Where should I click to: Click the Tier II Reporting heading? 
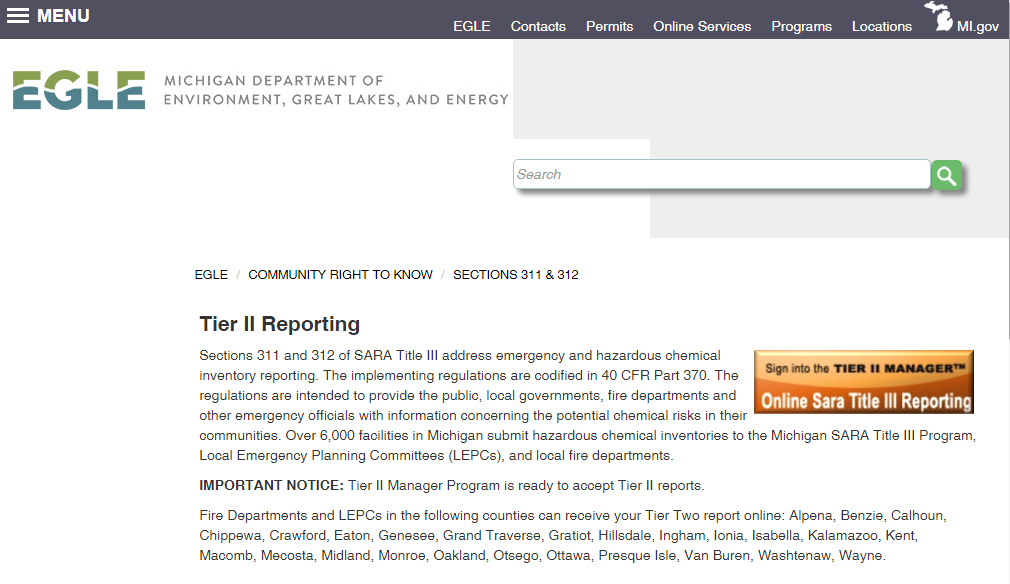[280, 324]
